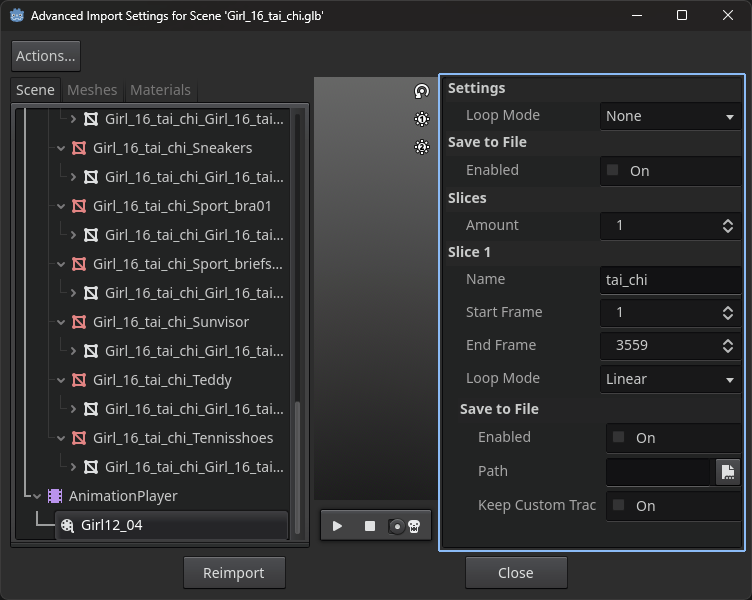
Task: Click the rotate light icon in preview
Action: tap(422, 91)
